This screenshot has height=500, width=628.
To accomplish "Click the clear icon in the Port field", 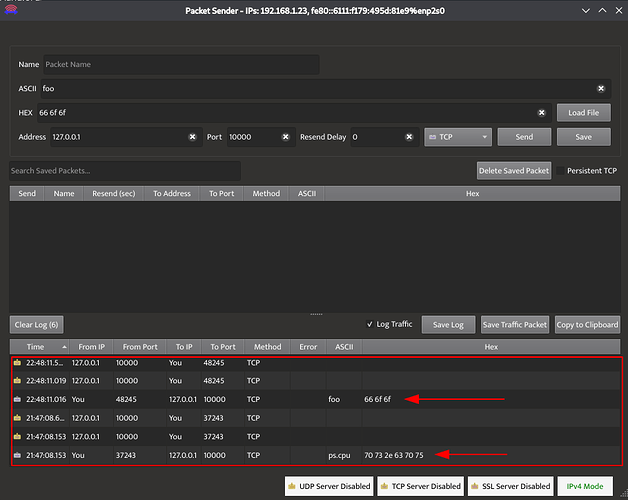I will [285, 137].
